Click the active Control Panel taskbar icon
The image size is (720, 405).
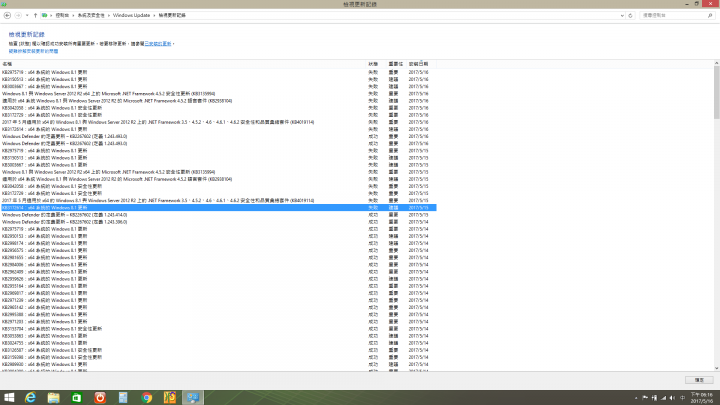click(193, 398)
